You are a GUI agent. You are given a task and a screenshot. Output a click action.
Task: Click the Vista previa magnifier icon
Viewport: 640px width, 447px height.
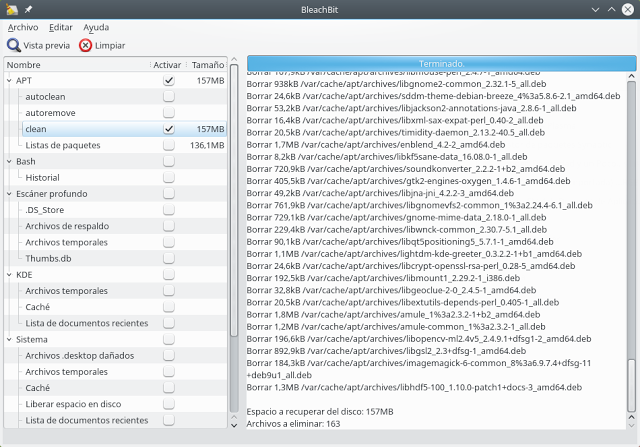pyautogui.click(x=13, y=45)
